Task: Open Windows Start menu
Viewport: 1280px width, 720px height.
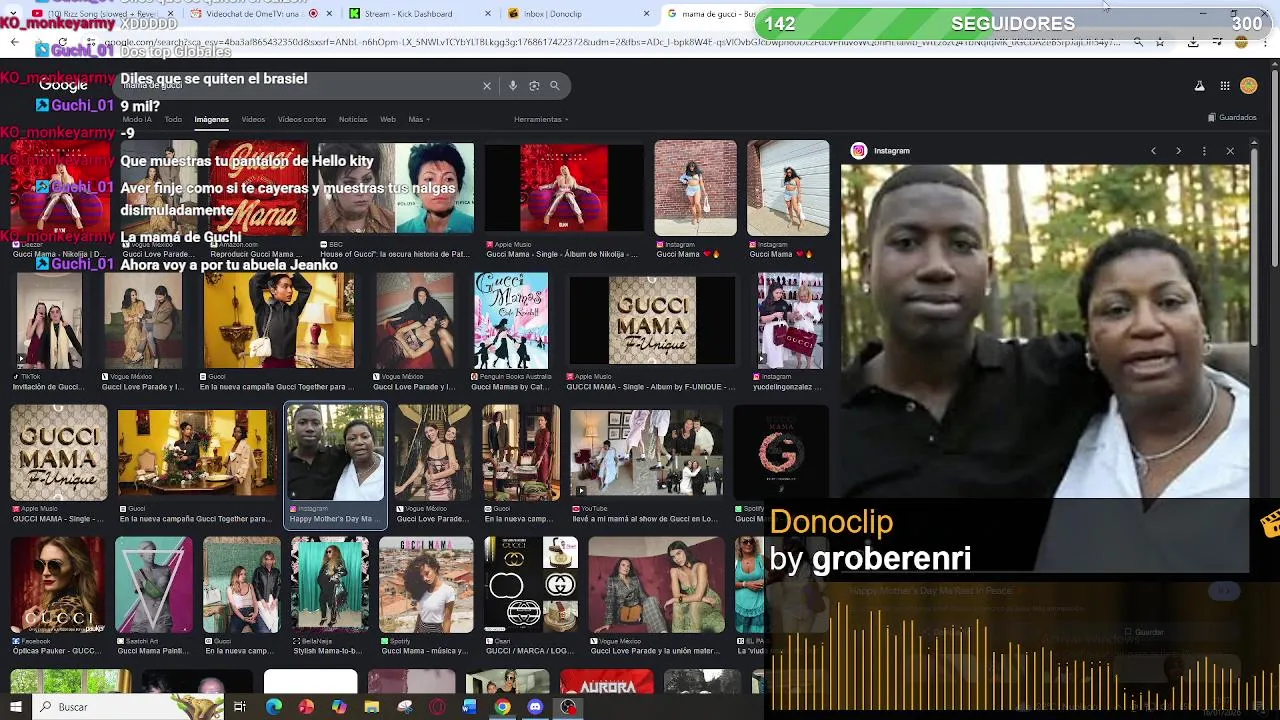Action: click(x=16, y=707)
